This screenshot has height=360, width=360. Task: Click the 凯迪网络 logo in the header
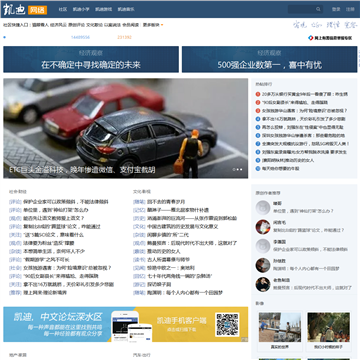pyautogui.click(x=25, y=10)
